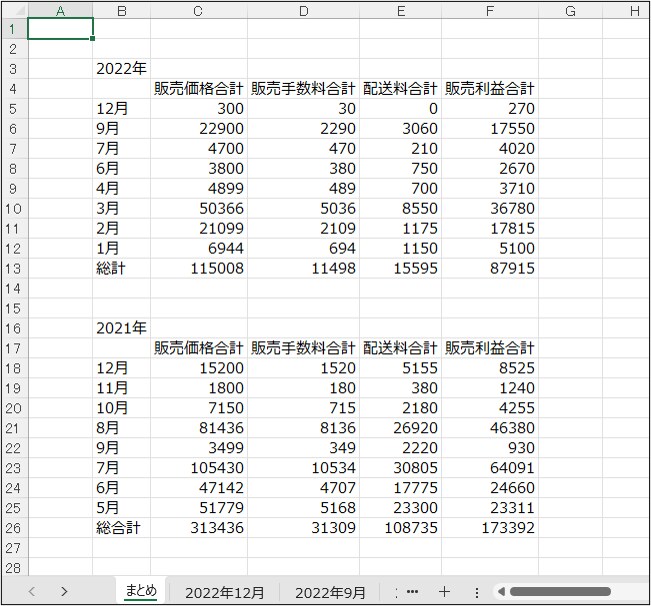Screen dimensions: 651x606
Task: Click total cell 87915
Action: (490, 268)
